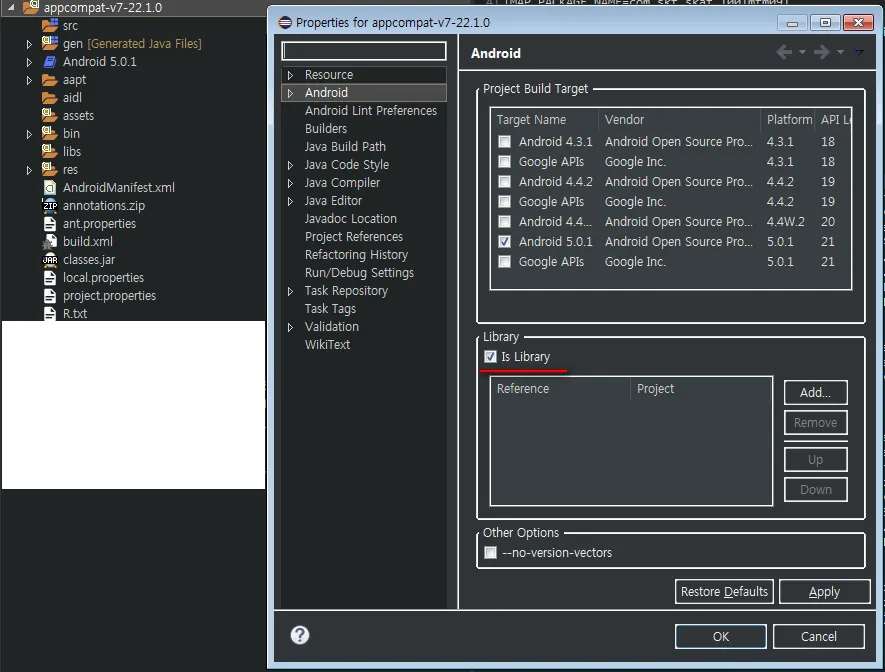885x672 pixels.
Task: Select Android Lint Preferences page
Action: tap(371, 111)
